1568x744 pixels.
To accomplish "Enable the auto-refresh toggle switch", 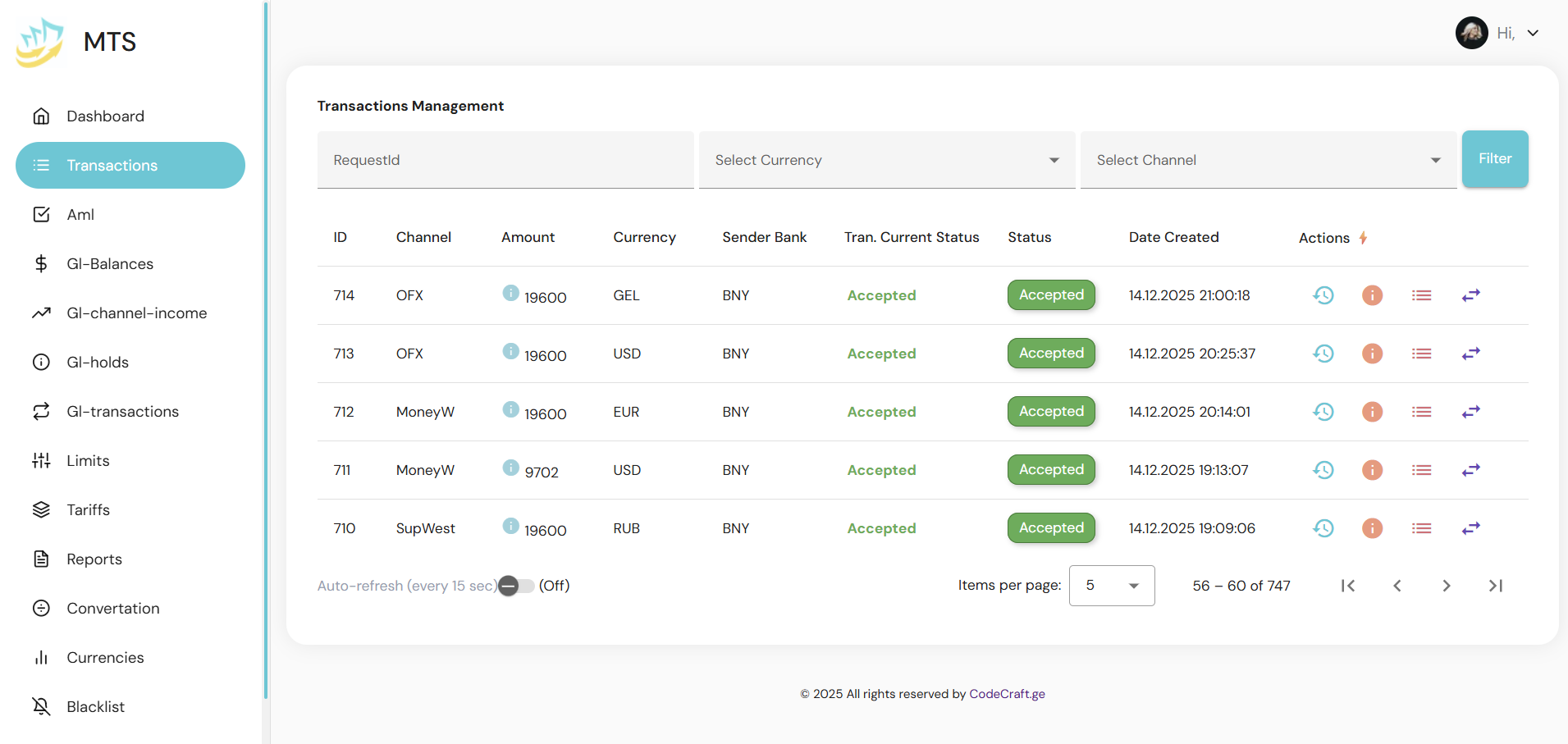I will pyautogui.click(x=515, y=586).
